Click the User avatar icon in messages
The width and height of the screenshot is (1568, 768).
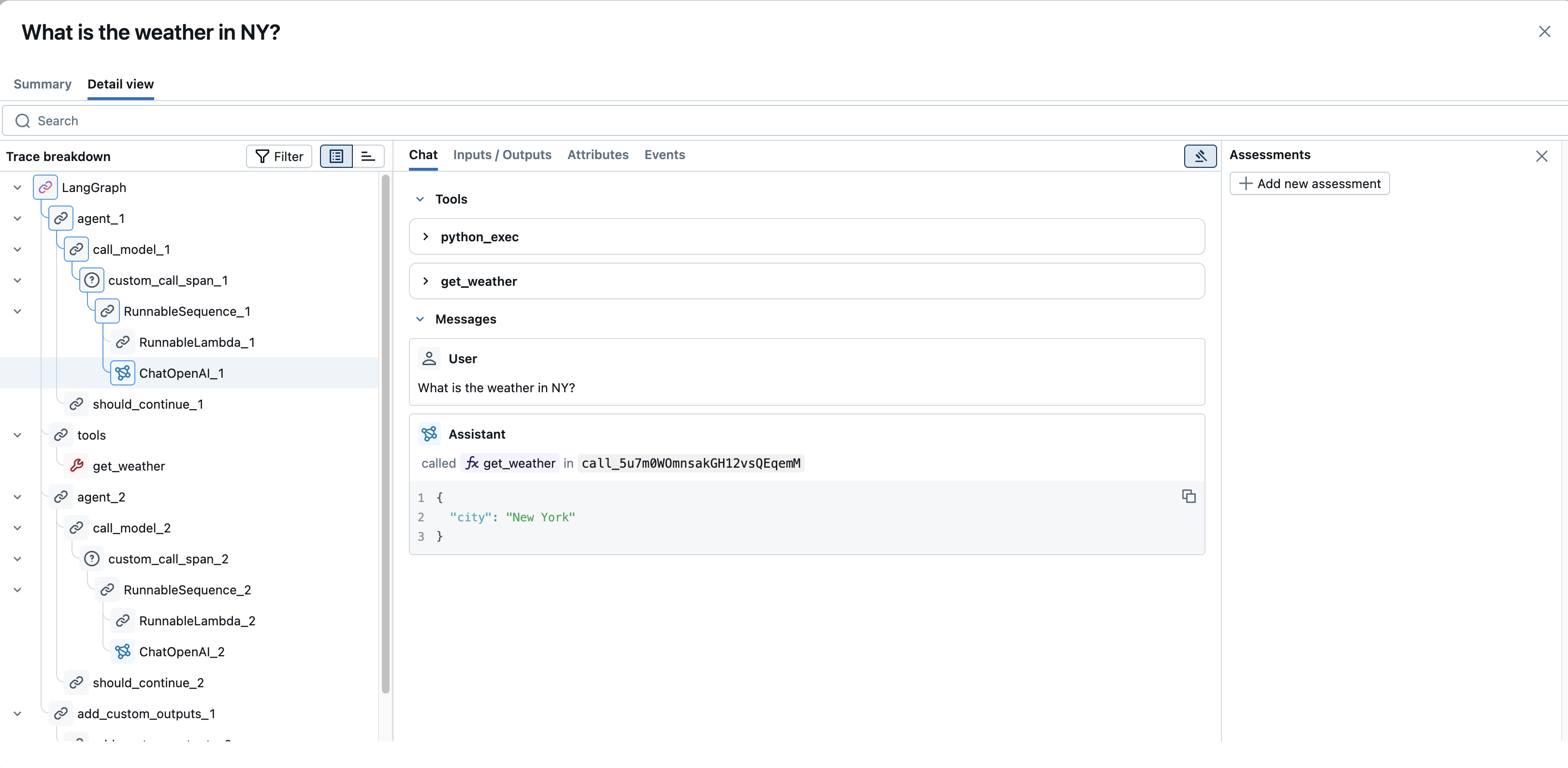(429, 358)
